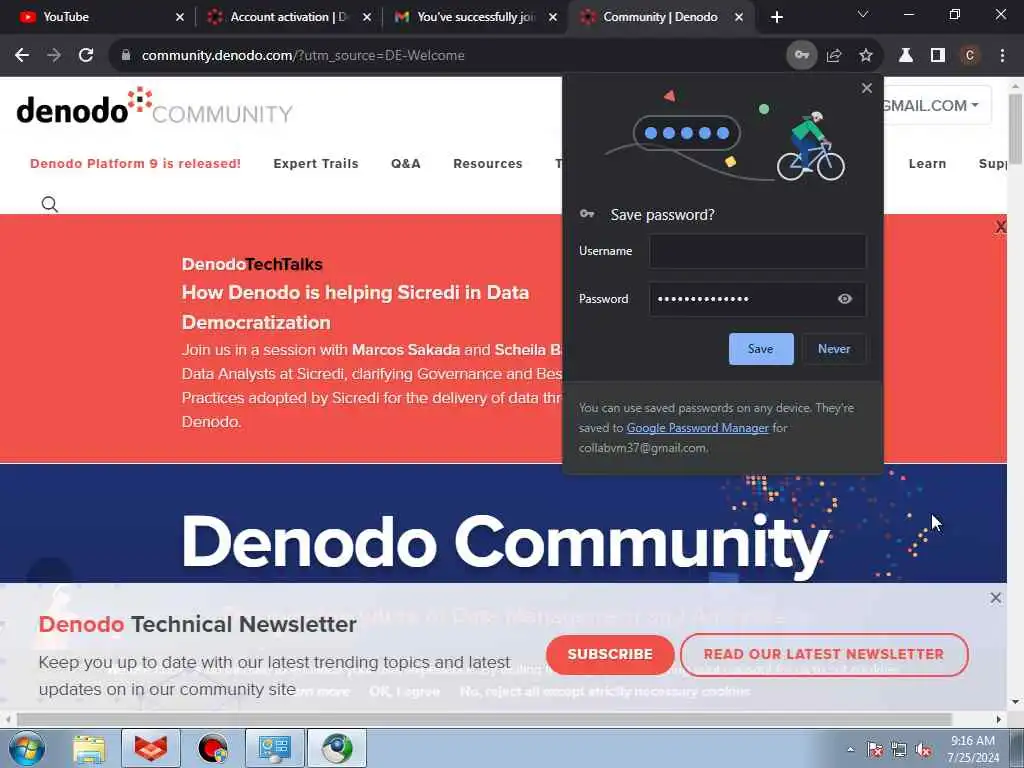Image resolution: width=1024 pixels, height=768 pixels.
Task: Click the horizontal page scrollbar
Action: pos(483,719)
